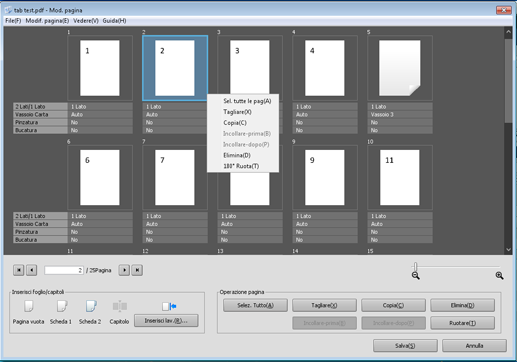The image size is (517, 362).
Task: Click the top Pinzatura row label
Action: [x=40, y=122]
